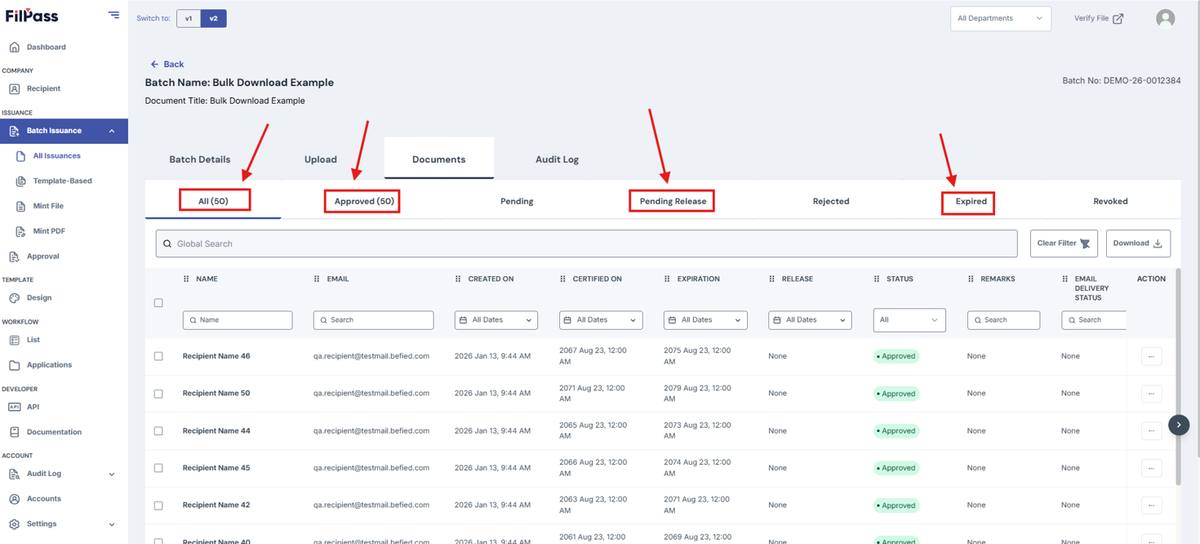Open the Expiration All Dates filter
1200x544 pixels.
[x=705, y=320]
